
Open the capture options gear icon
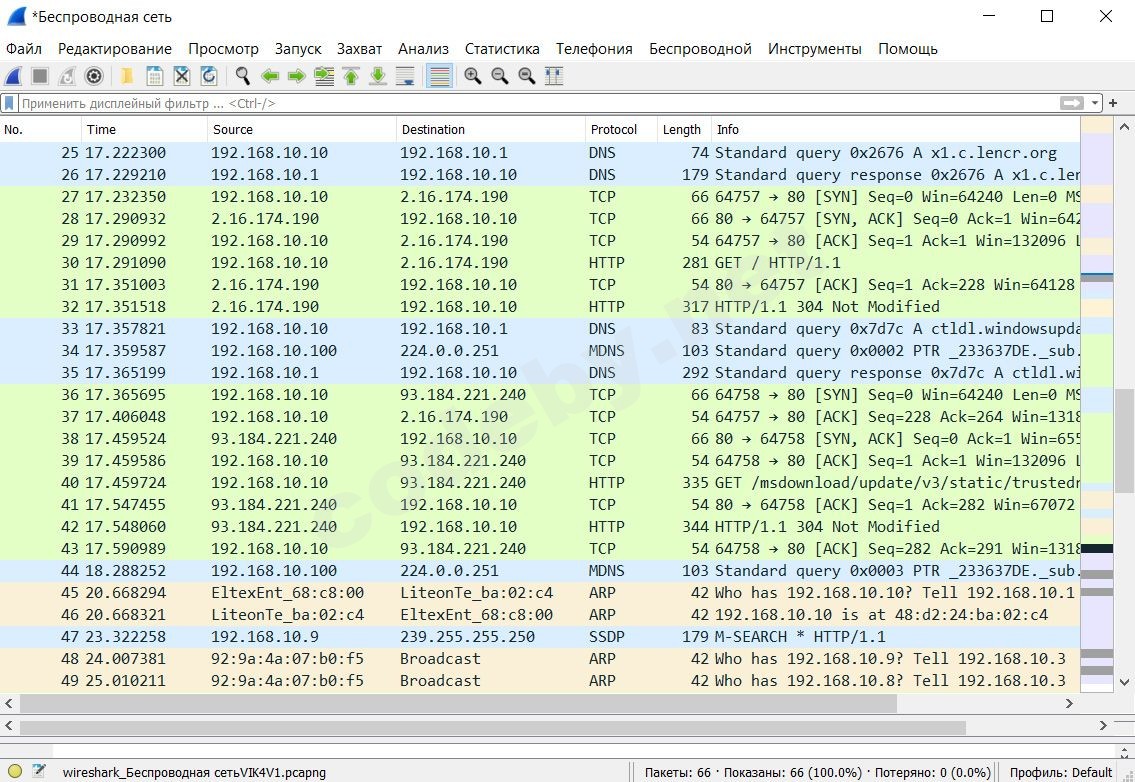tap(93, 76)
